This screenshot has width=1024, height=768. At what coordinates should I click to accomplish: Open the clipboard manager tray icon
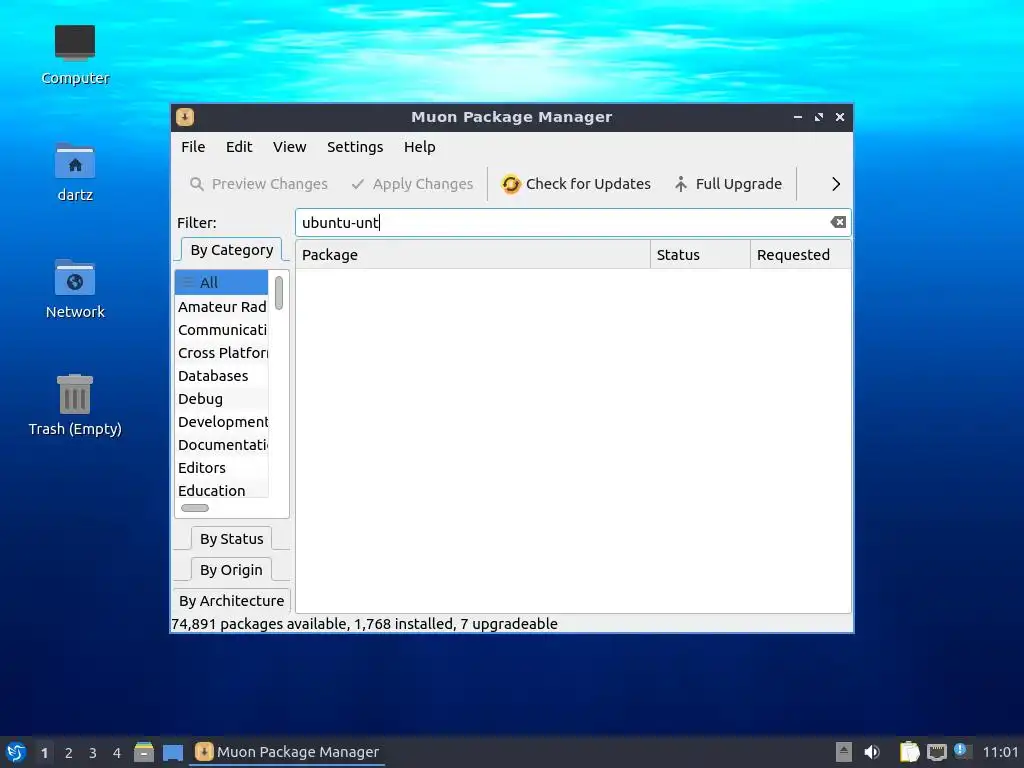tap(909, 752)
